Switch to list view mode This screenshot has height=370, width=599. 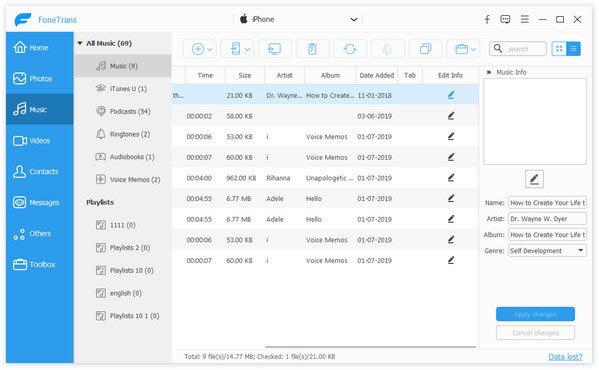(573, 49)
